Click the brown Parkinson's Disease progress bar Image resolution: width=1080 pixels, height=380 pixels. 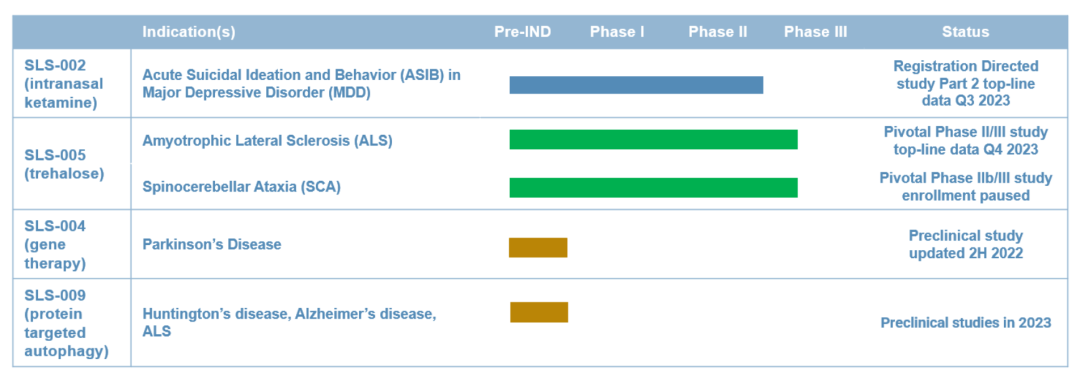pyautogui.click(x=538, y=247)
